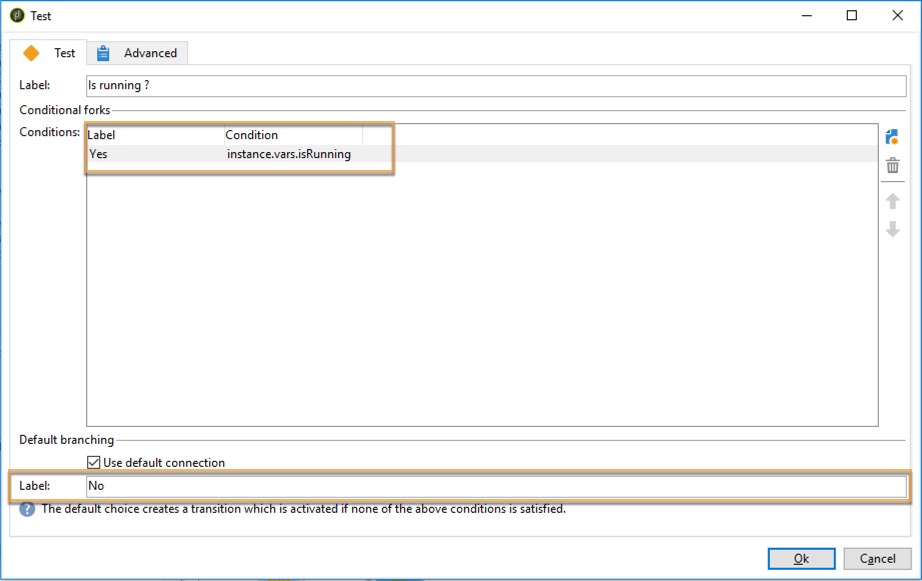Viewport: 922px width, 581px height.
Task: Switch to the Advanced tab
Action: [138, 53]
